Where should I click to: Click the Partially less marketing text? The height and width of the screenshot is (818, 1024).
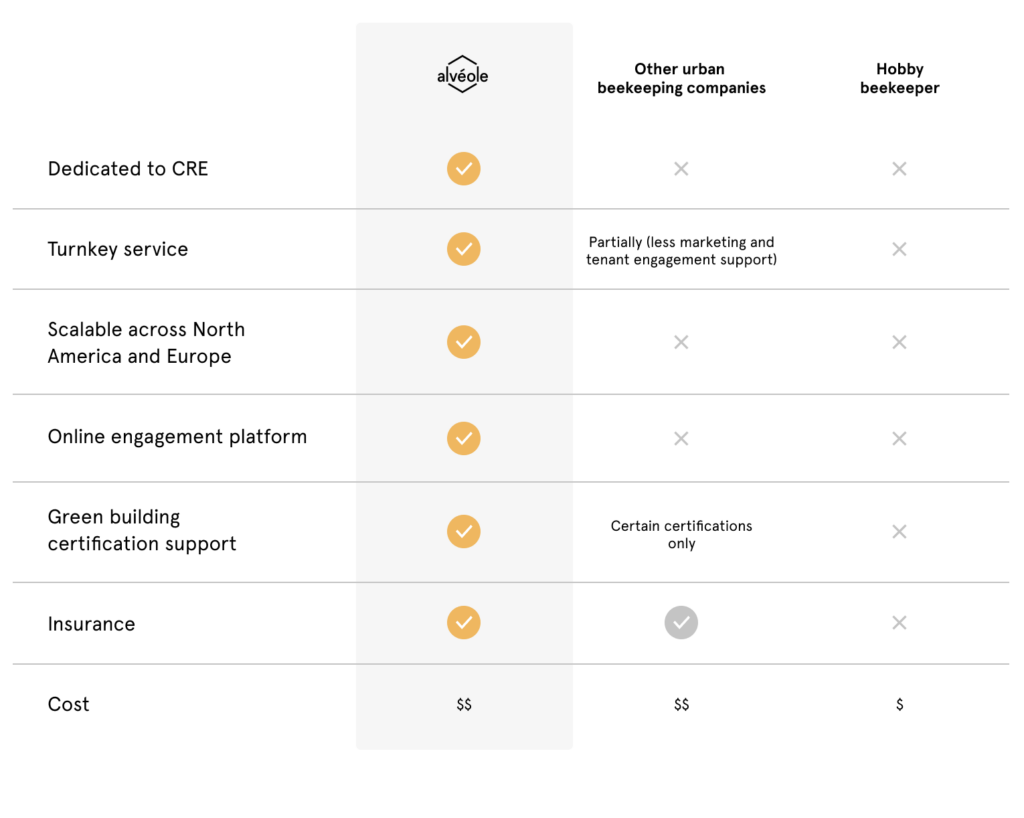[x=681, y=251]
